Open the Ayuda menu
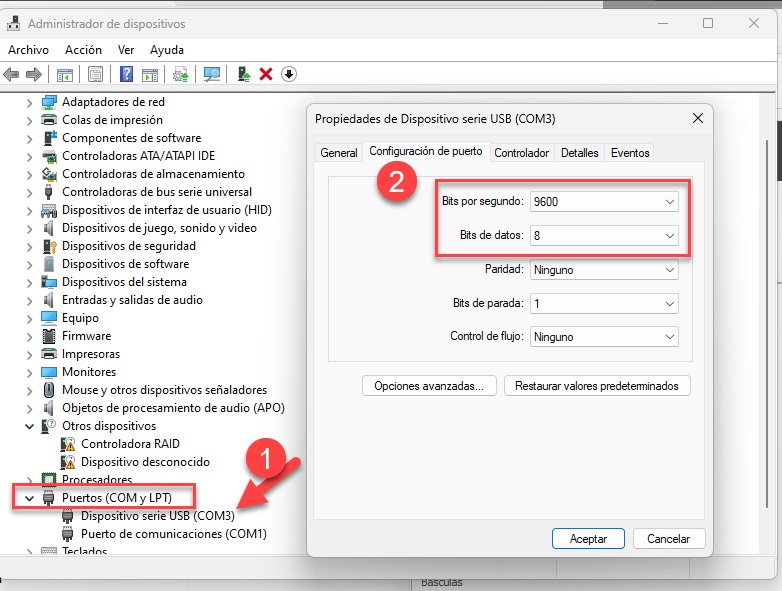782x591 pixels. pyautogui.click(x=167, y=50)
